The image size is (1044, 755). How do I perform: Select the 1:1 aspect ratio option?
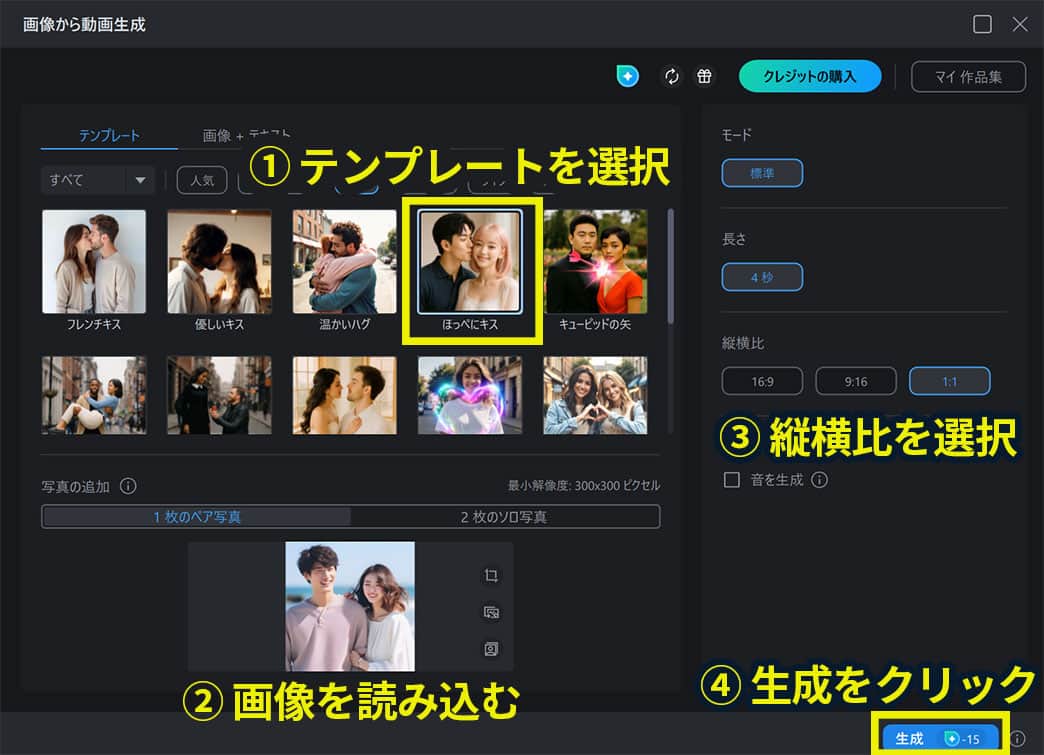point(948,380)
